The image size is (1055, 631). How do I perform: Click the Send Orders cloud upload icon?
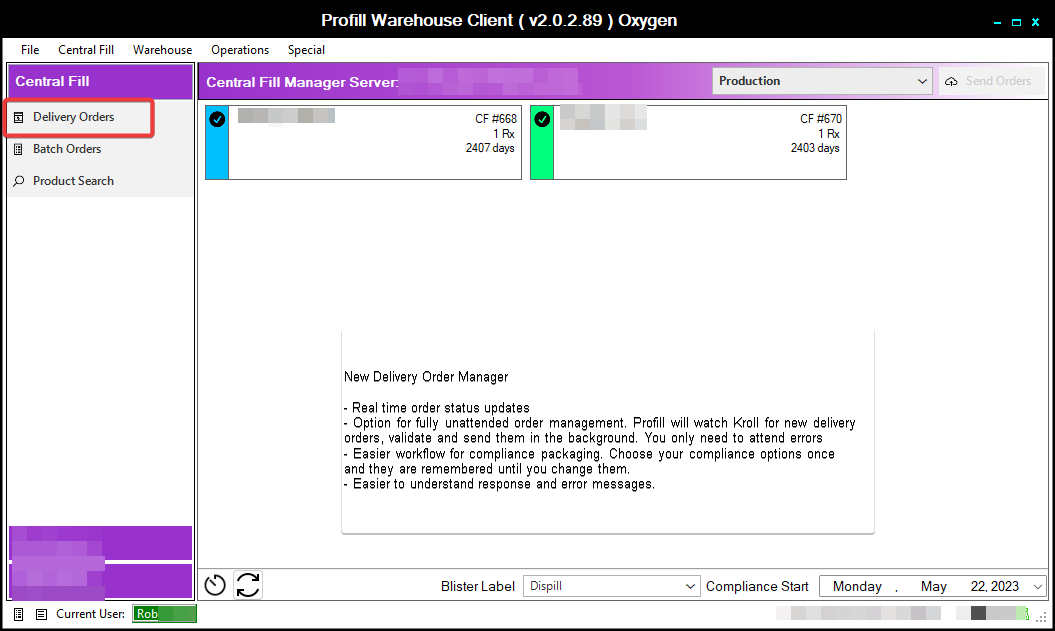click(951, 81)
